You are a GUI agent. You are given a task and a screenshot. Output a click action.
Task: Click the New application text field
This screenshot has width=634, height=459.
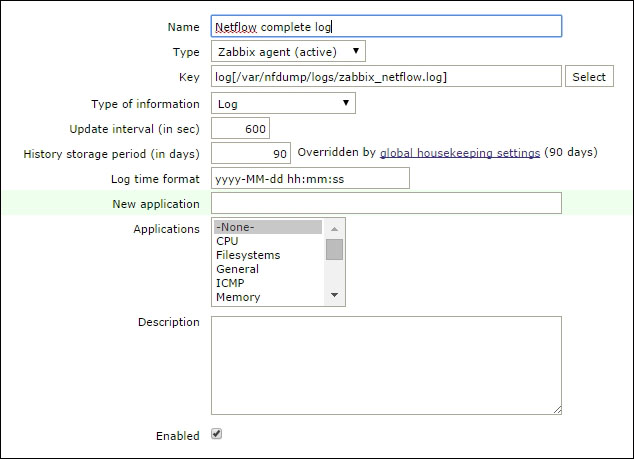386,204
